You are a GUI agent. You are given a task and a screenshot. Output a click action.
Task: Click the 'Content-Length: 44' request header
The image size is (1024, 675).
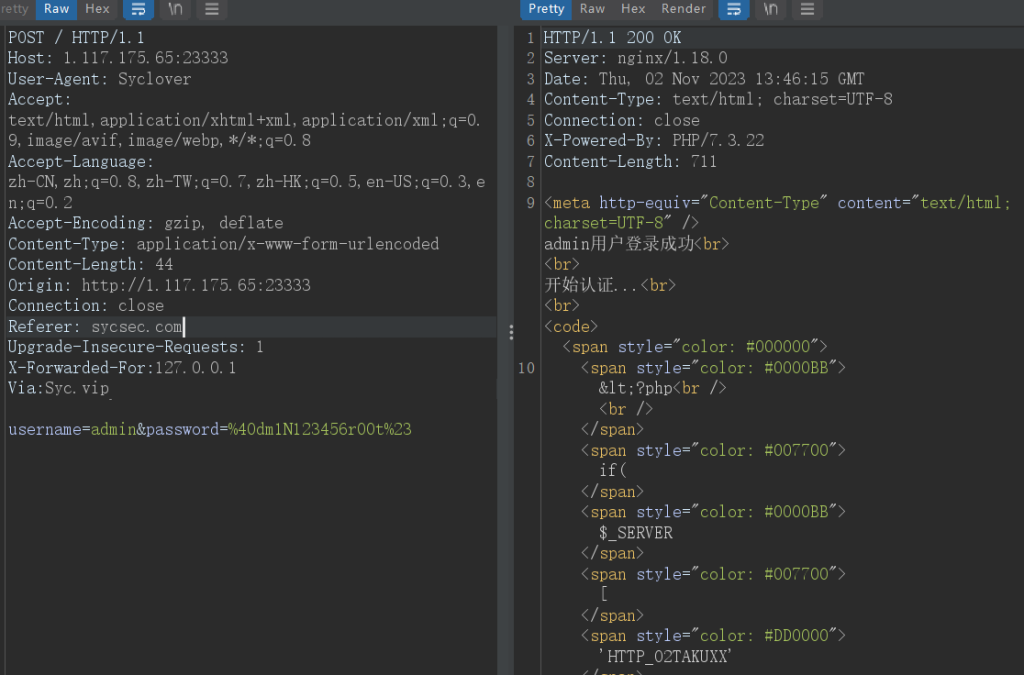click(x=90, y=264)
